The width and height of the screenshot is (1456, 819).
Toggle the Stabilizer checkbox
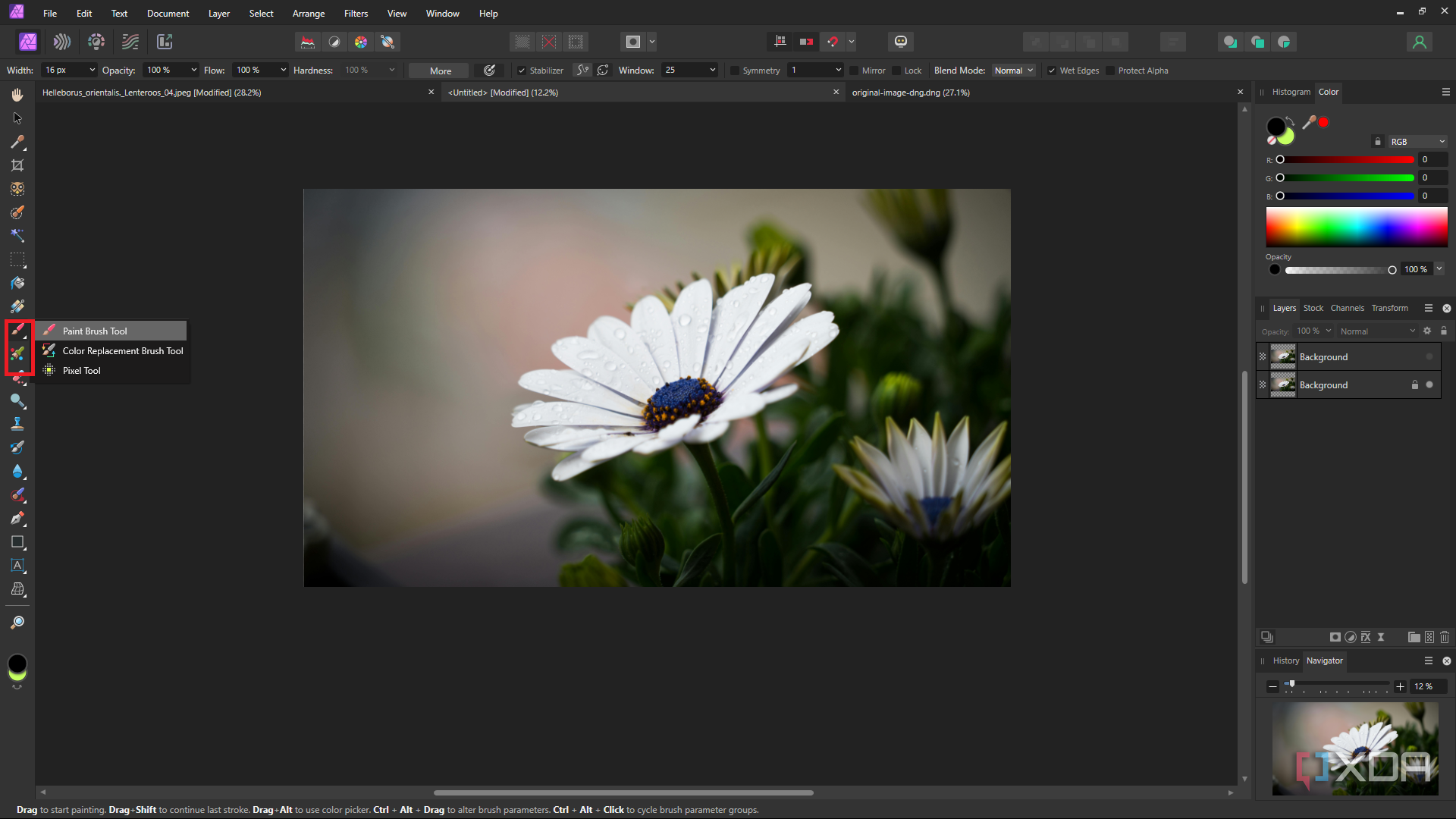tap(522, 71)
